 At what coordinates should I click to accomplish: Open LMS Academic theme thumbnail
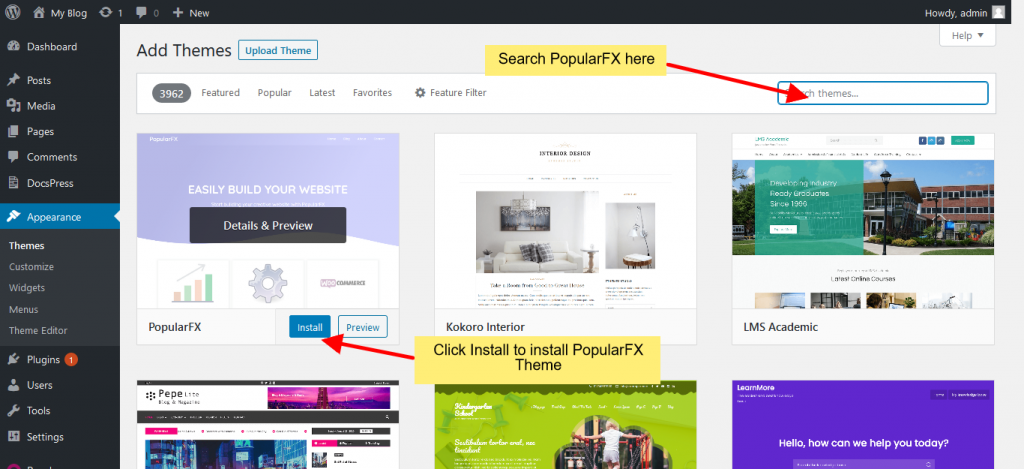pos(863,221)
